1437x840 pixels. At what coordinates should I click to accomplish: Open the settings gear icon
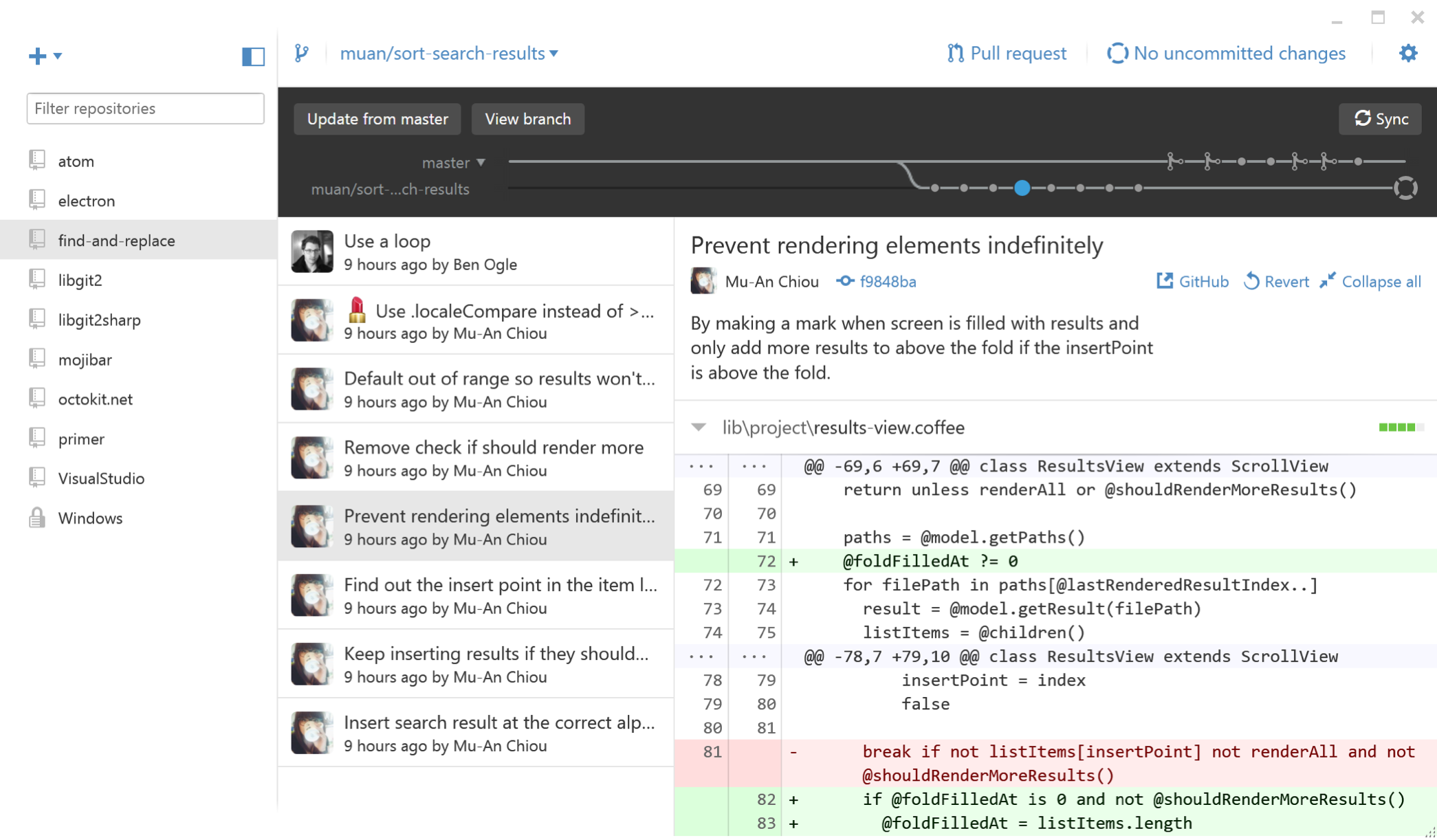pyautogui.click(x=1407, y=53)
